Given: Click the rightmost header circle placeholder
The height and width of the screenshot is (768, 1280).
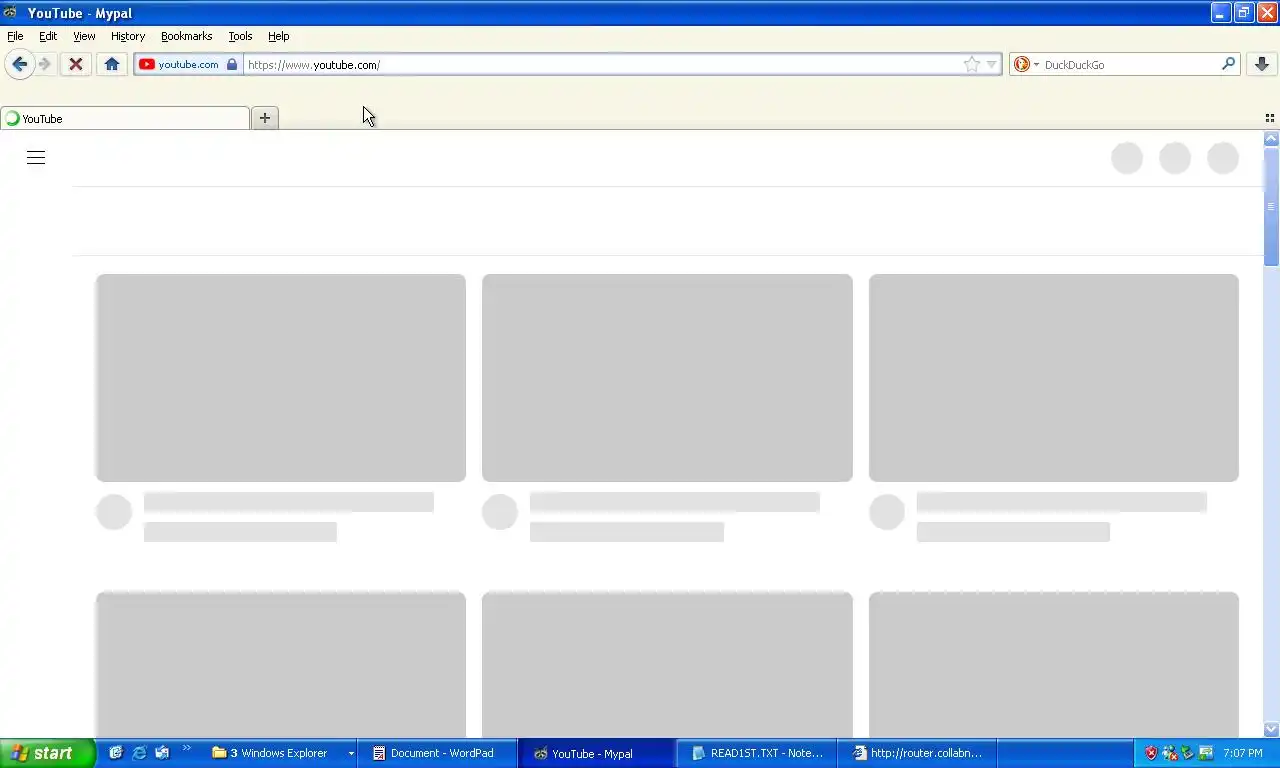Looking at the screenshot, I should [1223, 158].
